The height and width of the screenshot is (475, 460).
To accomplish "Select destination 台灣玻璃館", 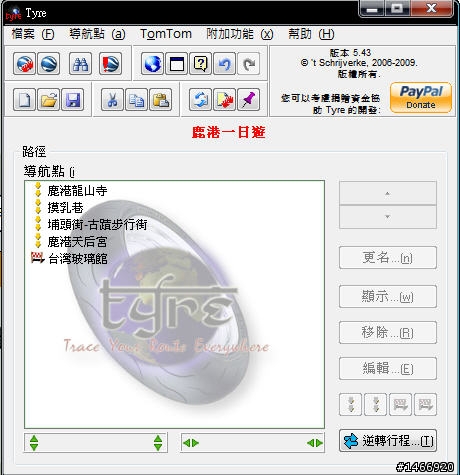I will click(78, 259).
